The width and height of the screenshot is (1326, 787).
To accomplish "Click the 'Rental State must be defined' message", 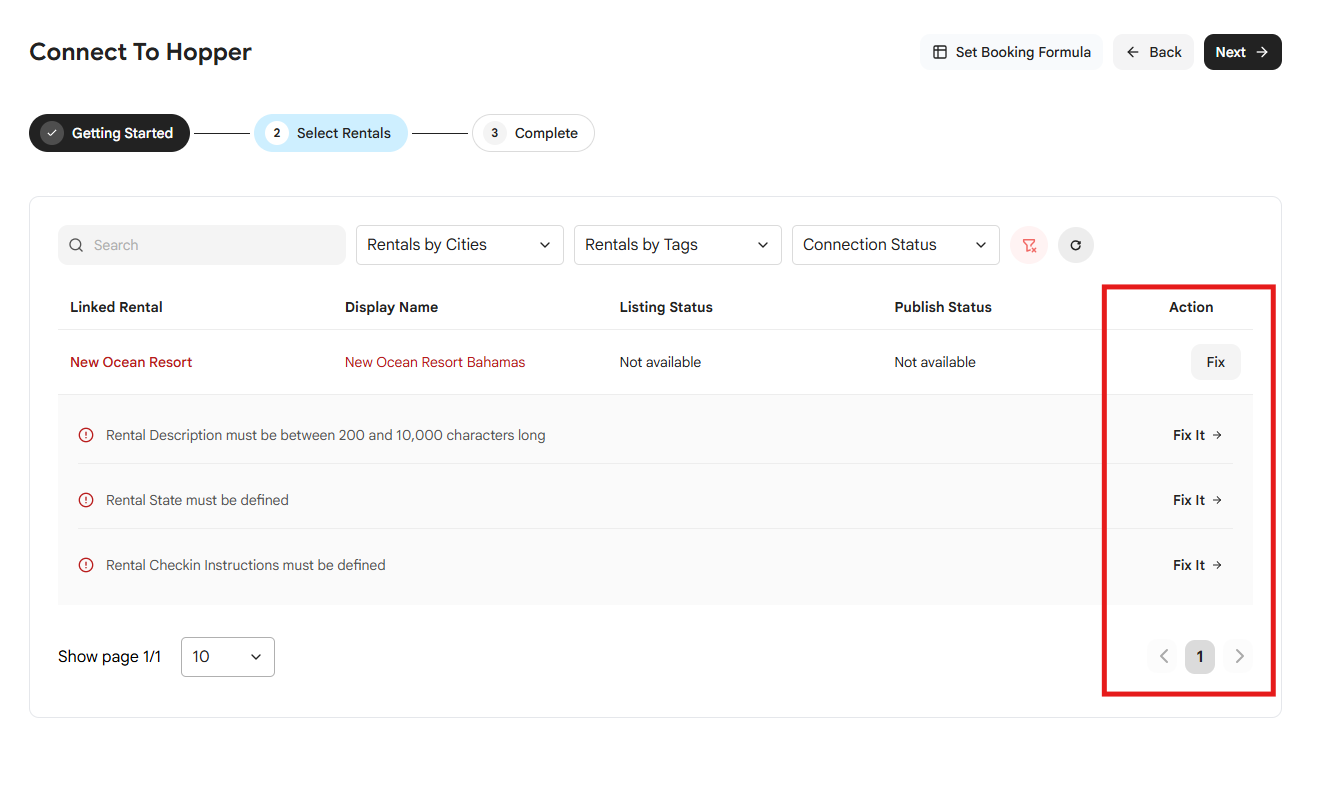I will pyautogui.click(x=197, y=500).
